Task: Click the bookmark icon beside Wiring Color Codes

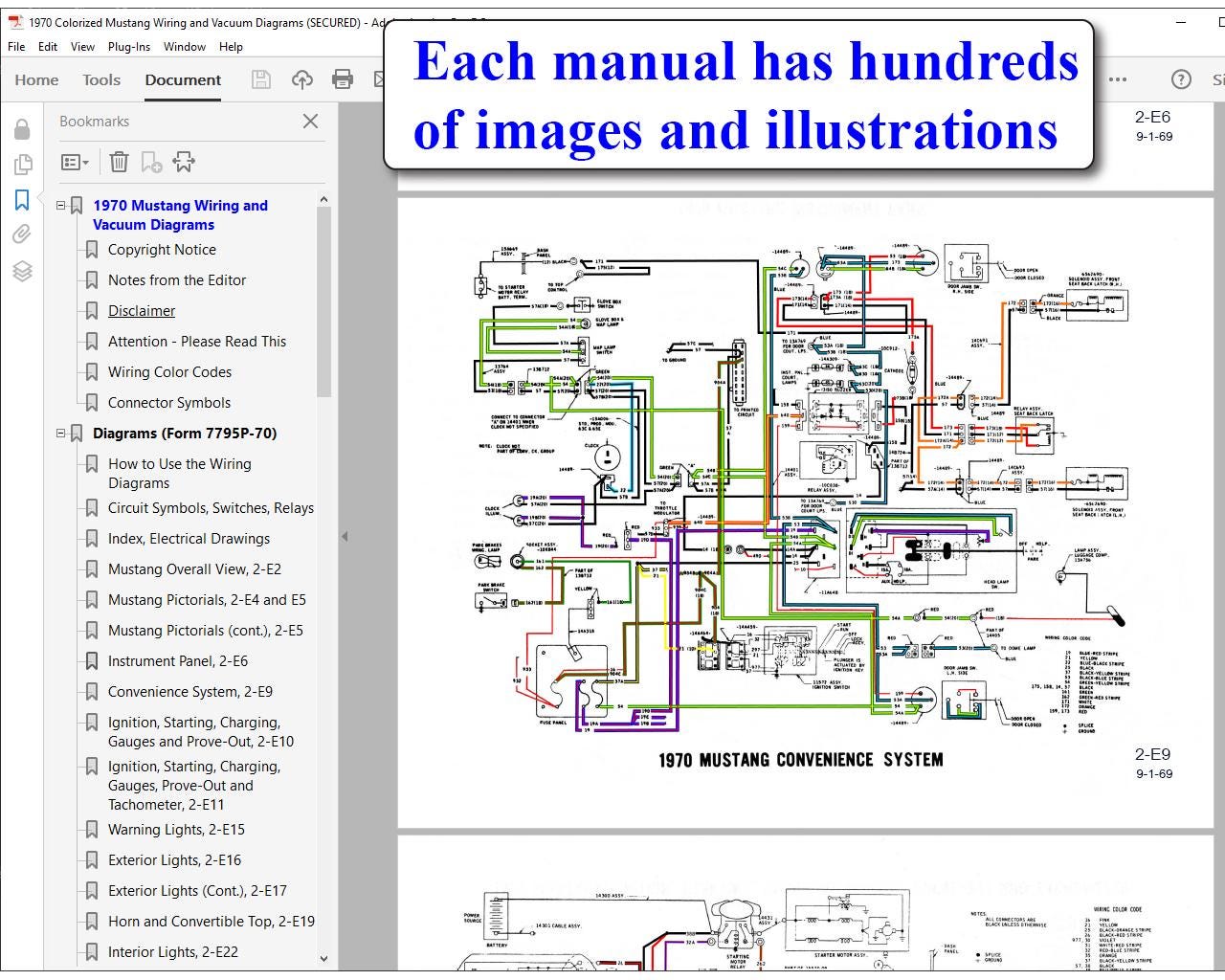Action: 92,372
